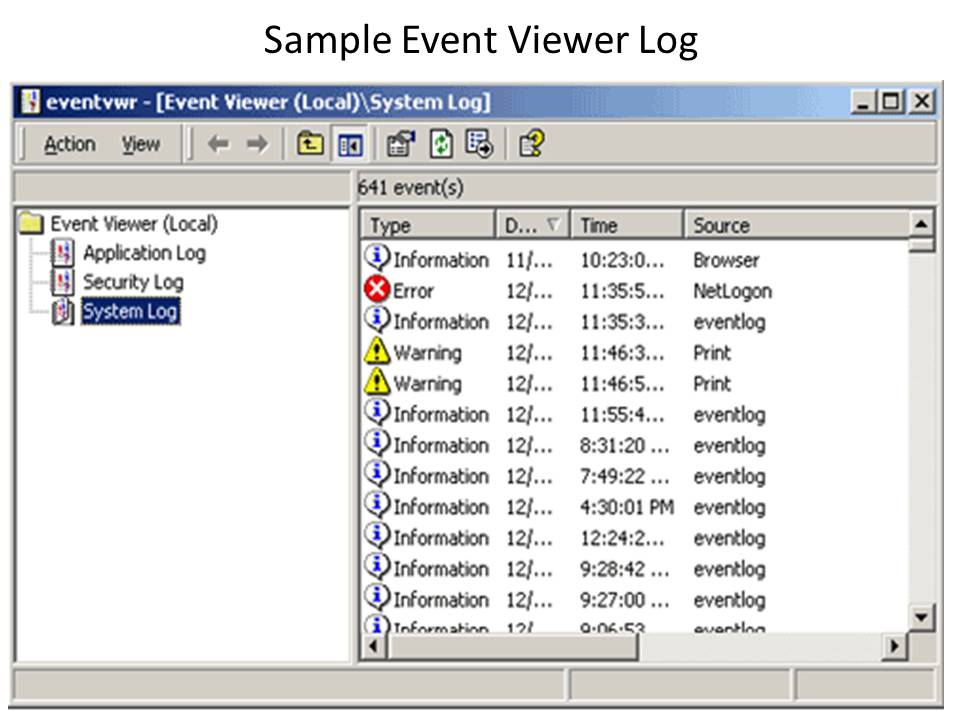
Task: Open the Action menu
Action: (x=69, y=145)
